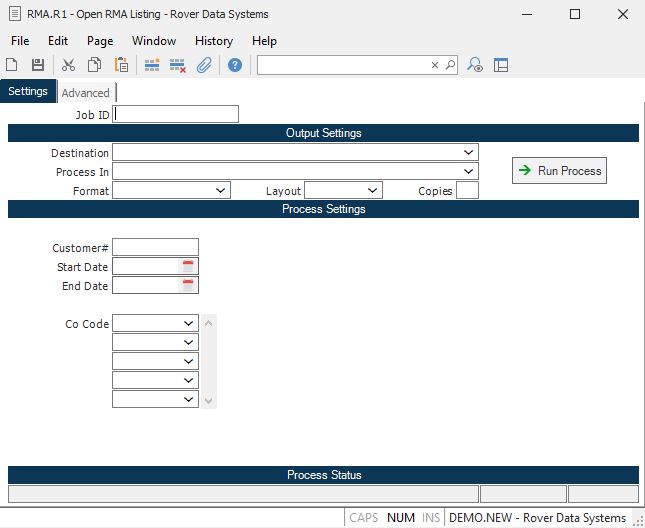Click the layout panel icon at toolbar end
Image resolution: width=645 pixels, height=528 pixels.
pos(501,65)
